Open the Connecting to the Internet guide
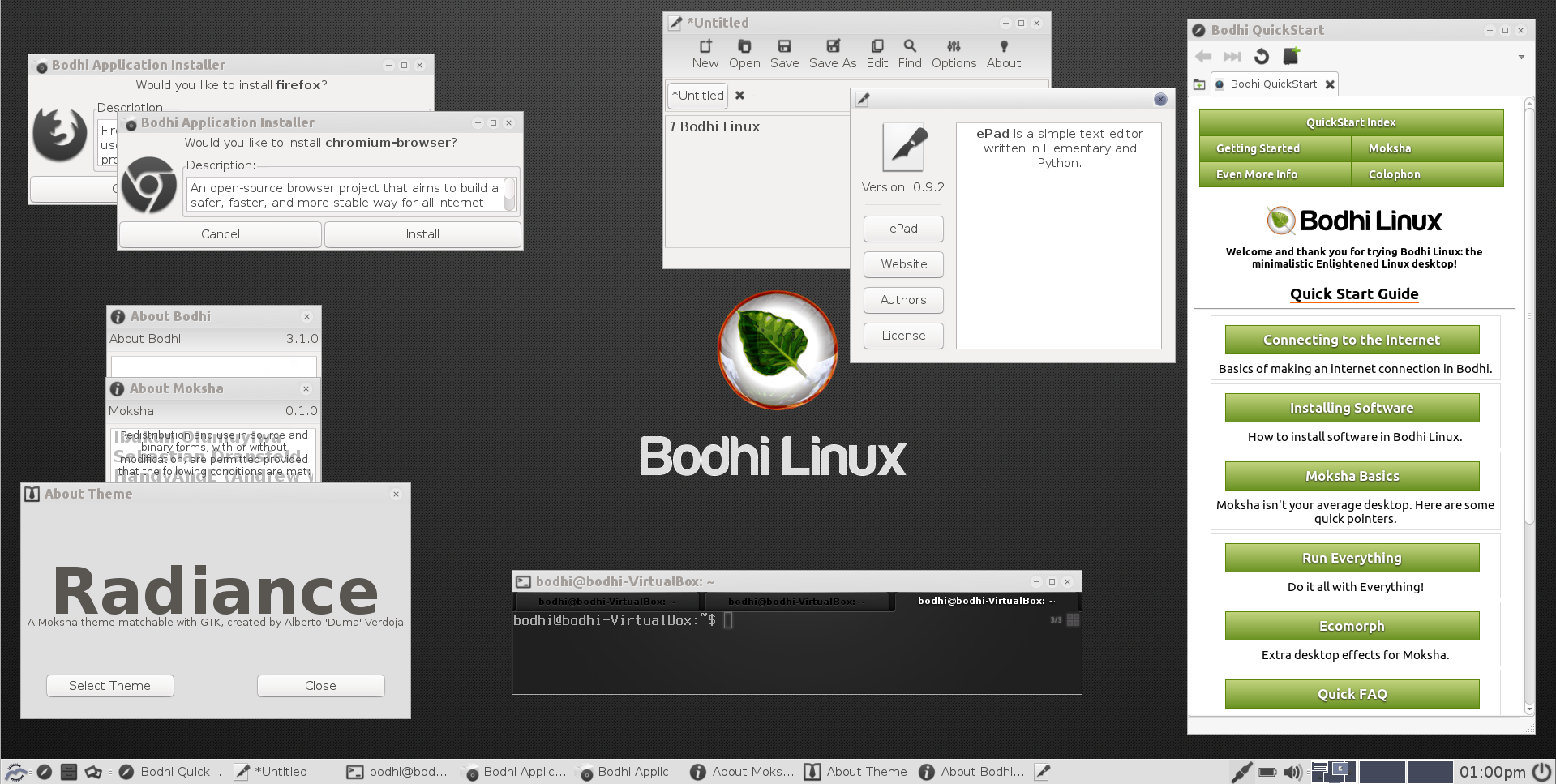Screen dimensions: 1556x784 (1351, 340)
